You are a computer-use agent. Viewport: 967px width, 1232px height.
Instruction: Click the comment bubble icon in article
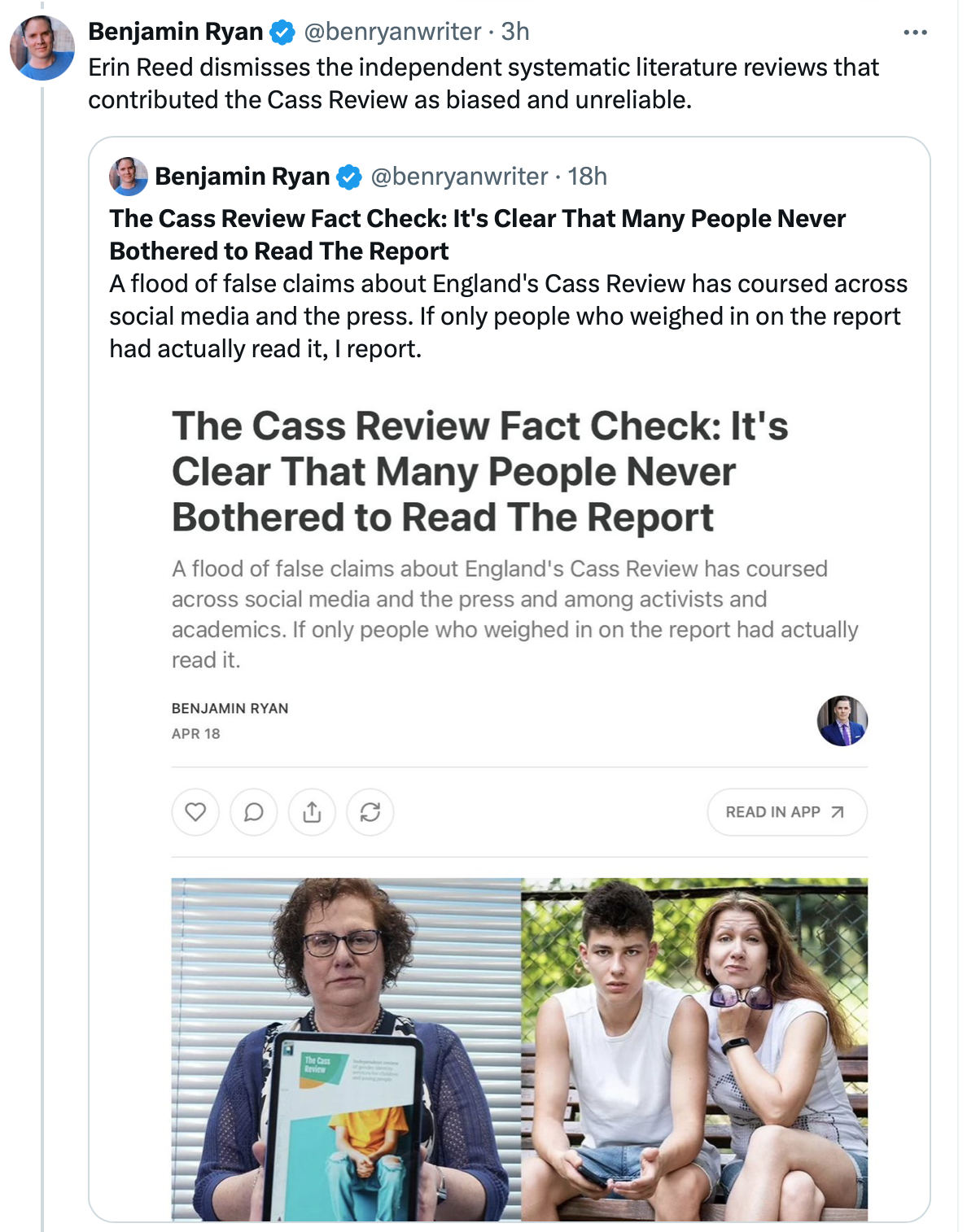tap(254, 812)
